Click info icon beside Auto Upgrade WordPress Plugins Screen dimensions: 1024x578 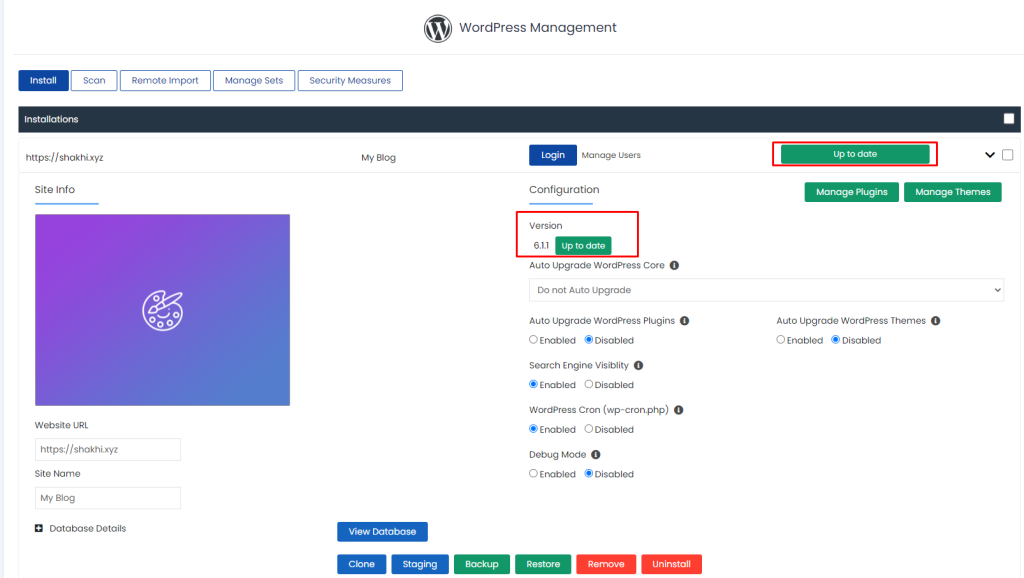(x=685, y=321)
